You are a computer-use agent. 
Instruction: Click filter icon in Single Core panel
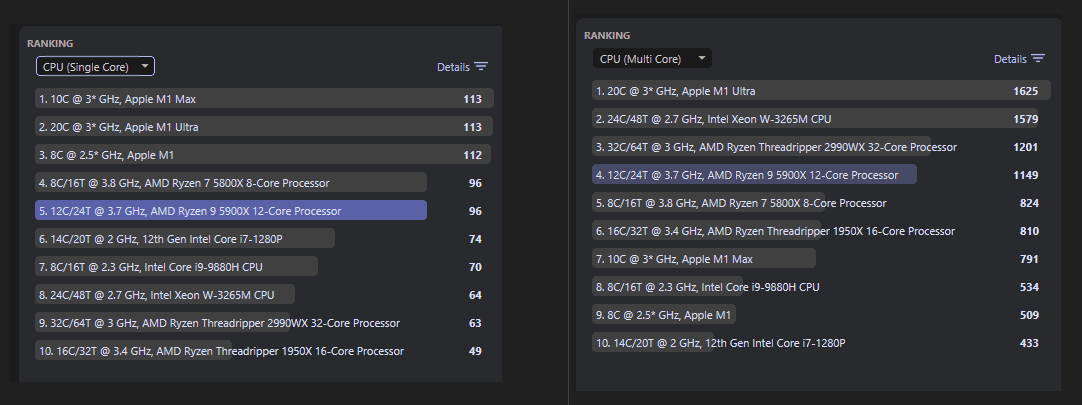[482, 67]
